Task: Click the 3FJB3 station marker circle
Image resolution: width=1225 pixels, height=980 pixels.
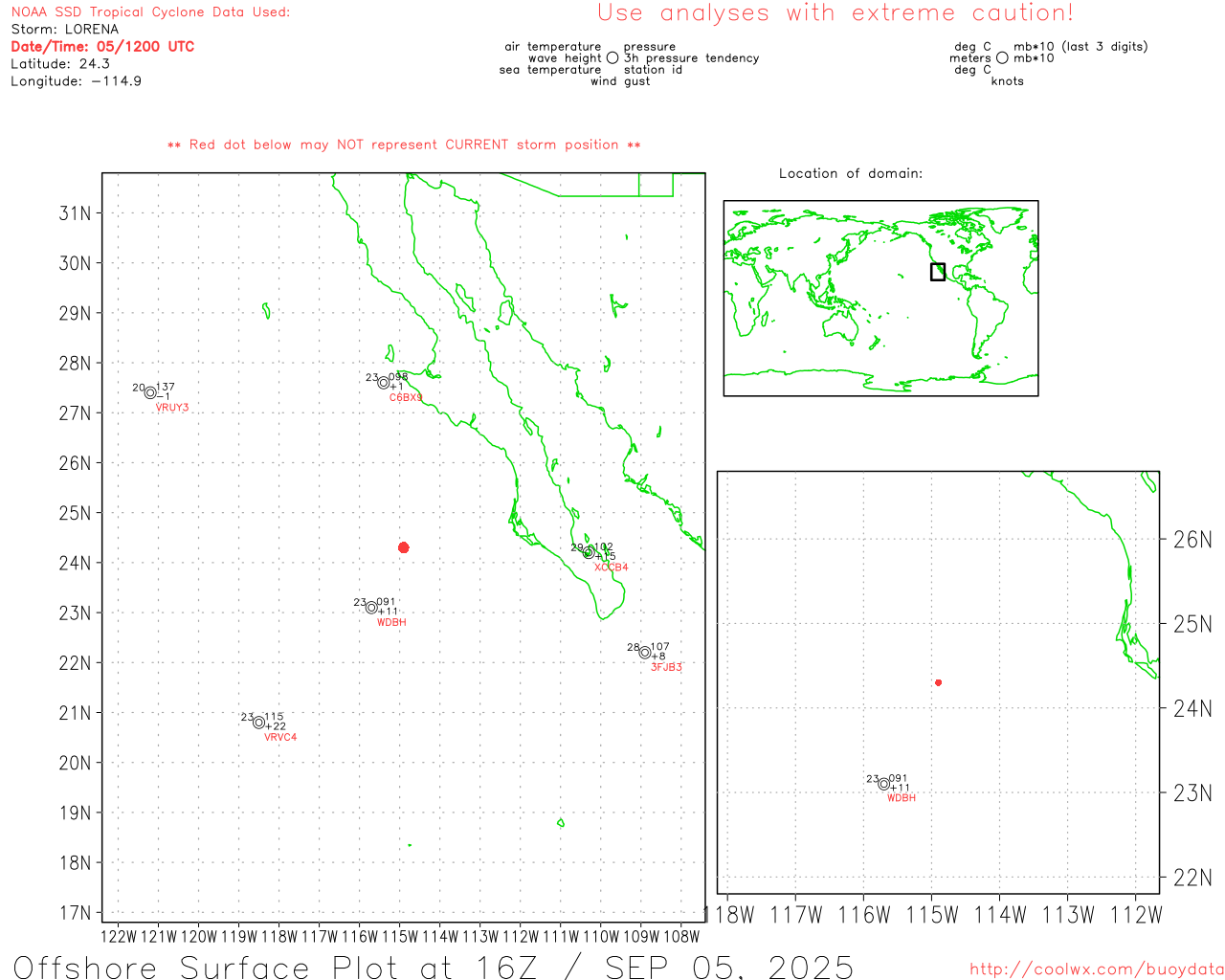Action: (645, 653)
